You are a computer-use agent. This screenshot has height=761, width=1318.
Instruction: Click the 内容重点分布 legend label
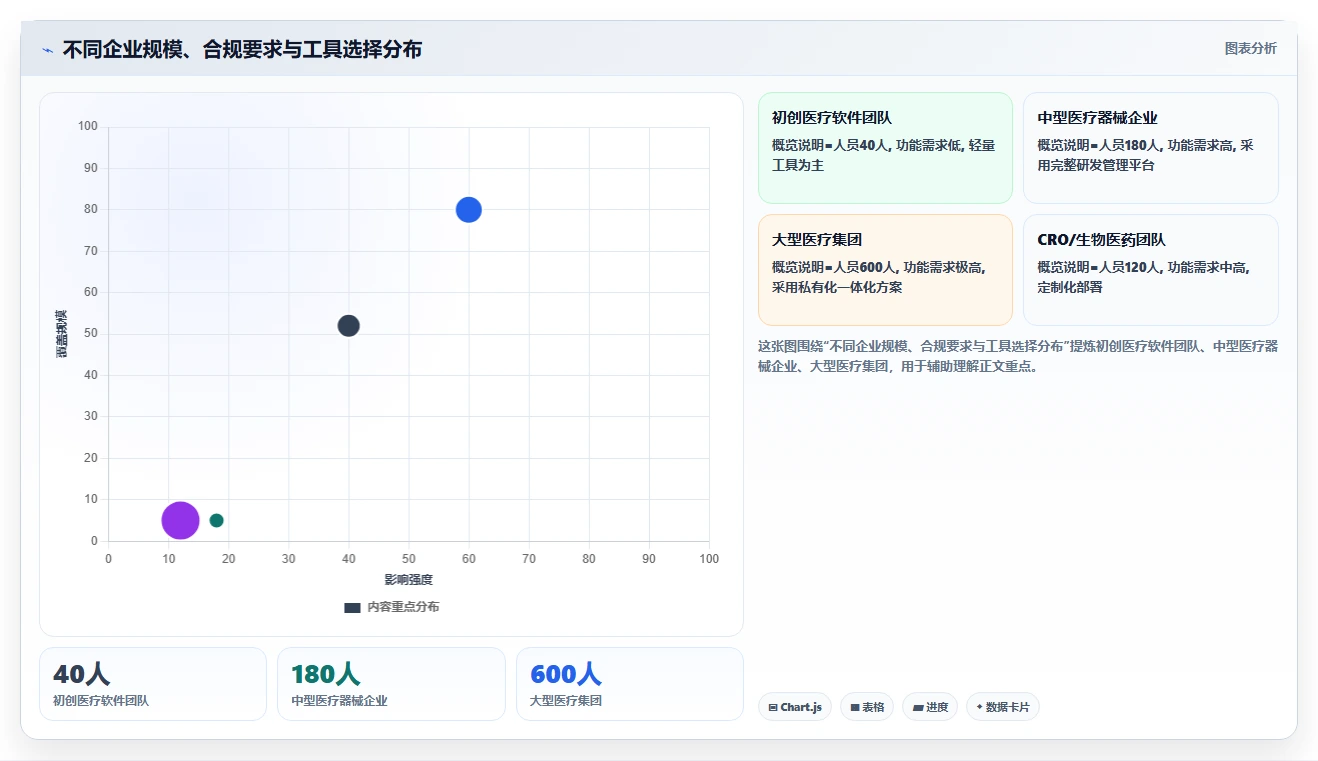pyautogui.click(x=403, y=607)
